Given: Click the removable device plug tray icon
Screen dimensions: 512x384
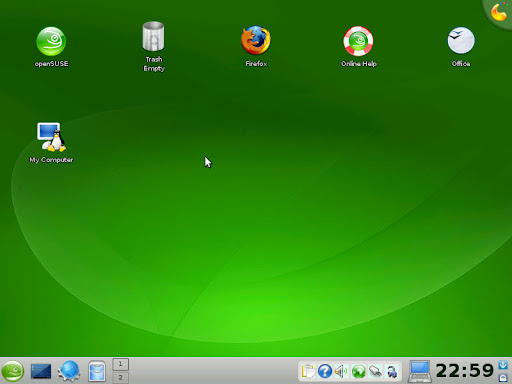Looking at the screenshot, I should click(375, 371).
